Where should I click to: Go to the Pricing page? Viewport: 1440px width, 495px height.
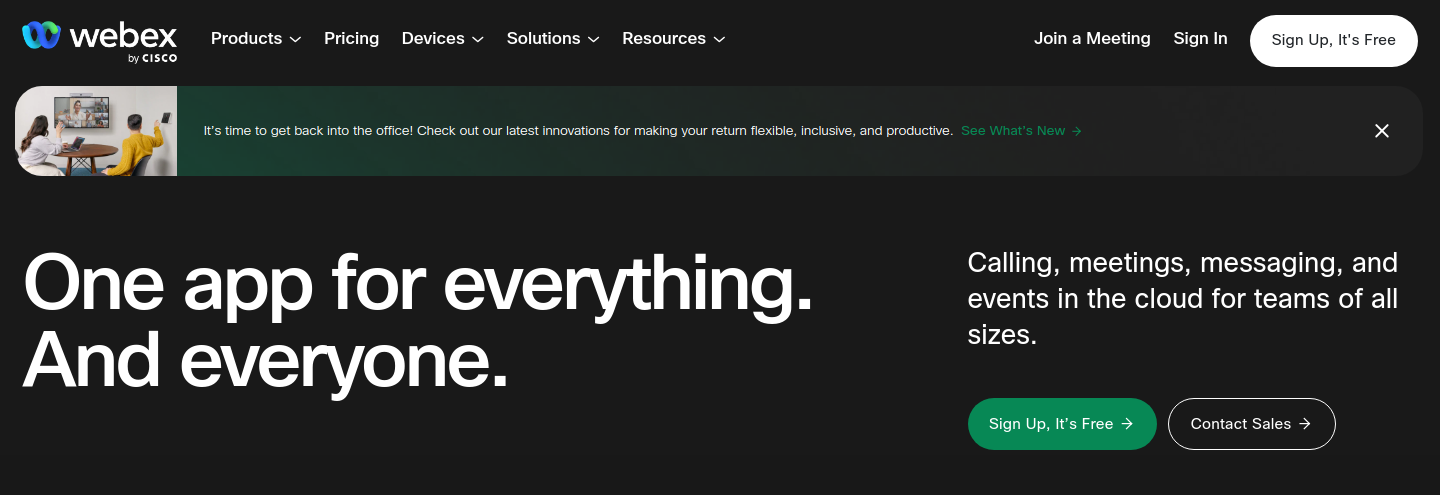pyautogui.click(x=351, y=39)
